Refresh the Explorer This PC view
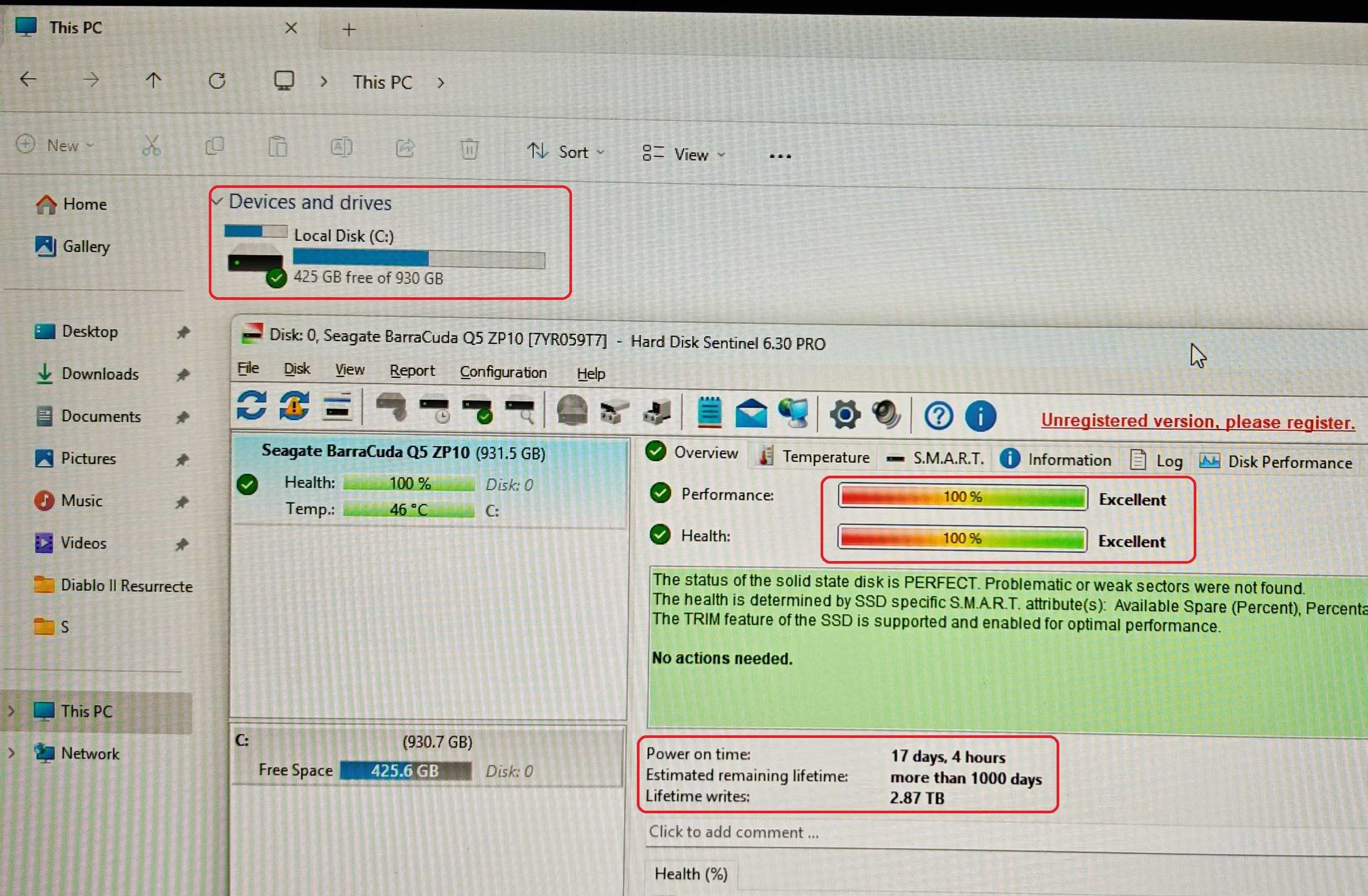1368x896 pixels. click(x=217, y=81)
